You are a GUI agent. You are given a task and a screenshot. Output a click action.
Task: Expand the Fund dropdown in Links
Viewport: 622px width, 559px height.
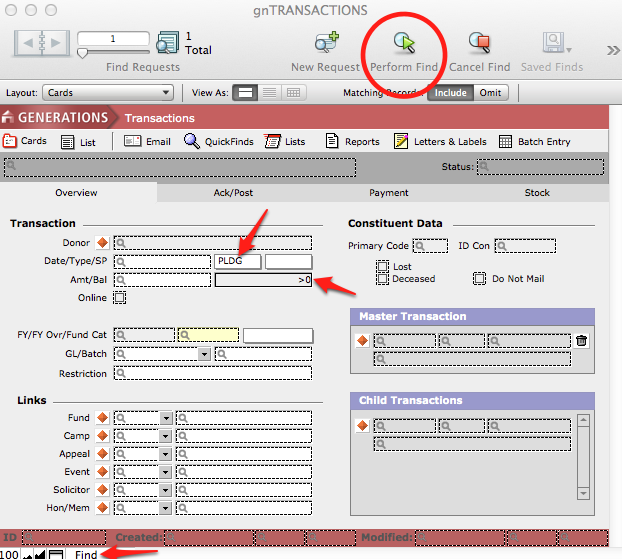(x=165, y=418)
